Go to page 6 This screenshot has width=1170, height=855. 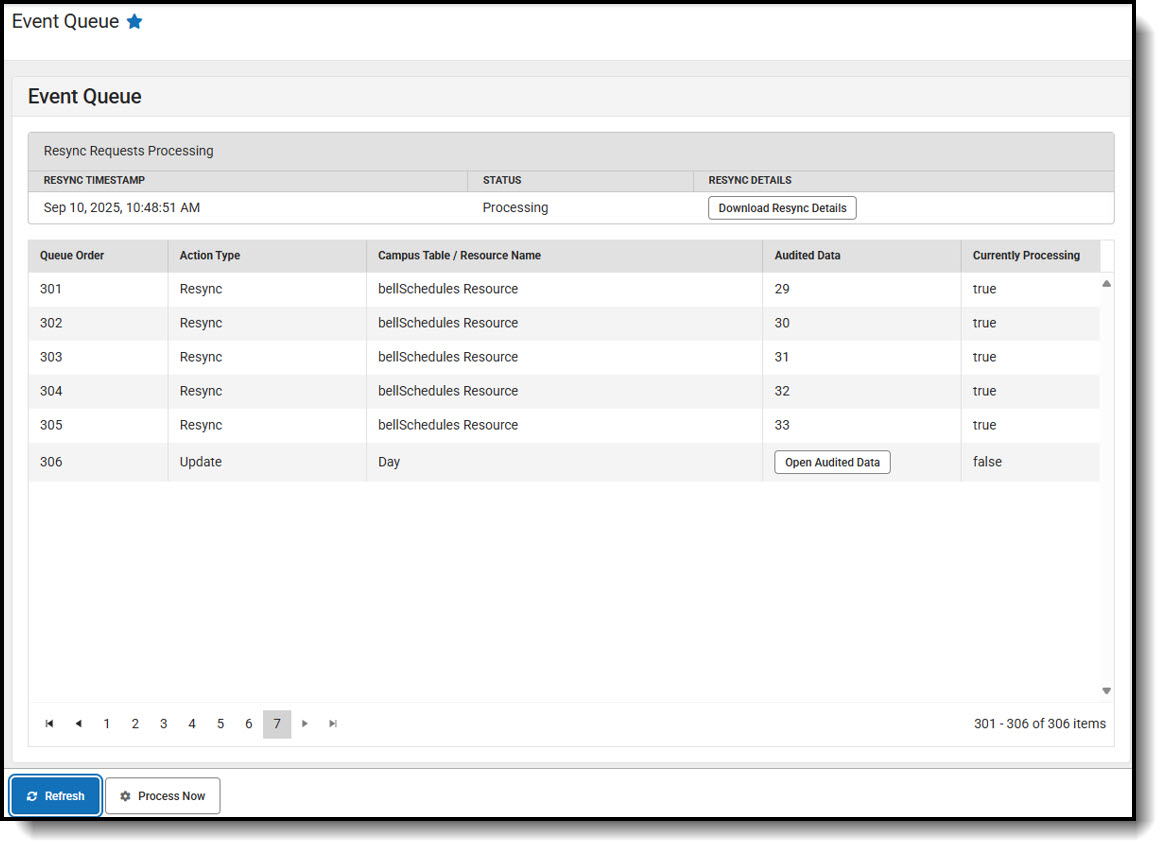tap(248, 724)
